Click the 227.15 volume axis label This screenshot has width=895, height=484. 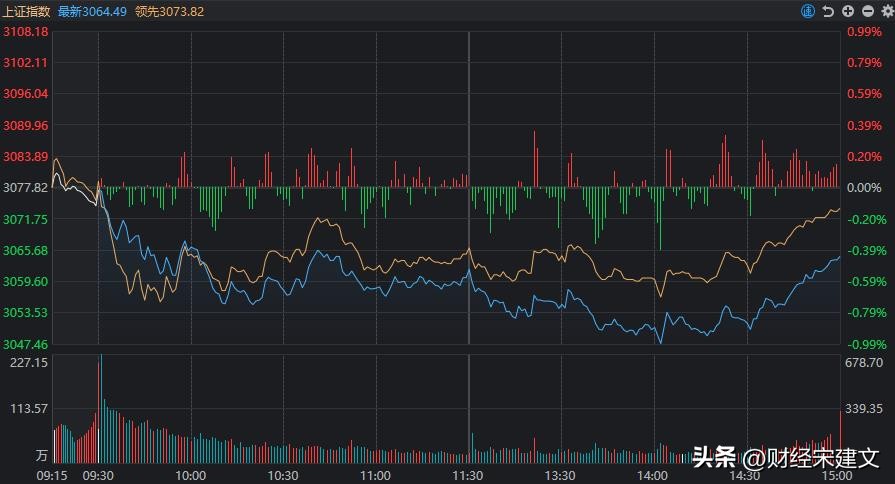(x=30, y=363)
